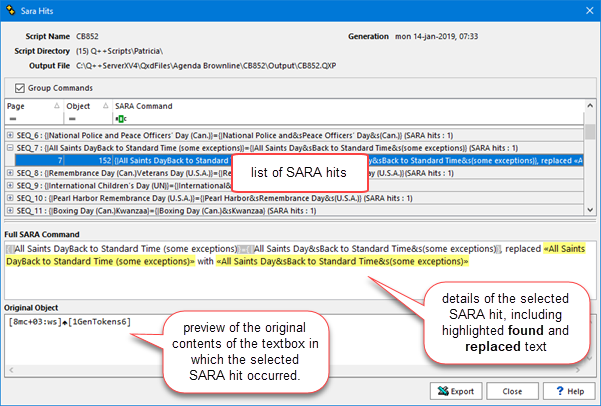
Task: Click inside the Full SARA Command text box
Action: click(300, 270)
